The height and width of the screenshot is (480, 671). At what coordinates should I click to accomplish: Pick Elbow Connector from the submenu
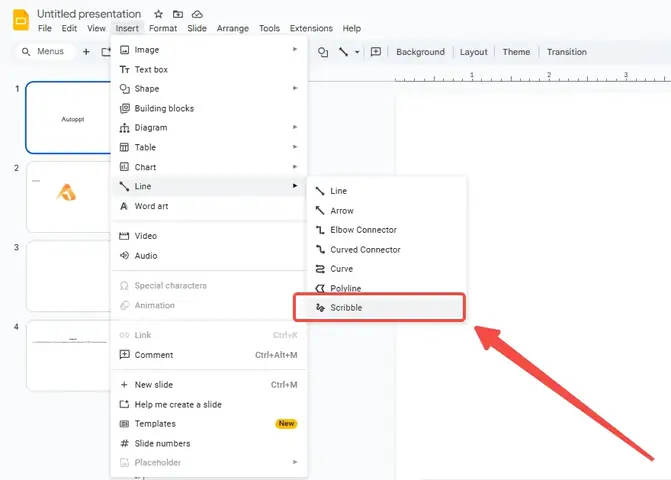(386, 230)
